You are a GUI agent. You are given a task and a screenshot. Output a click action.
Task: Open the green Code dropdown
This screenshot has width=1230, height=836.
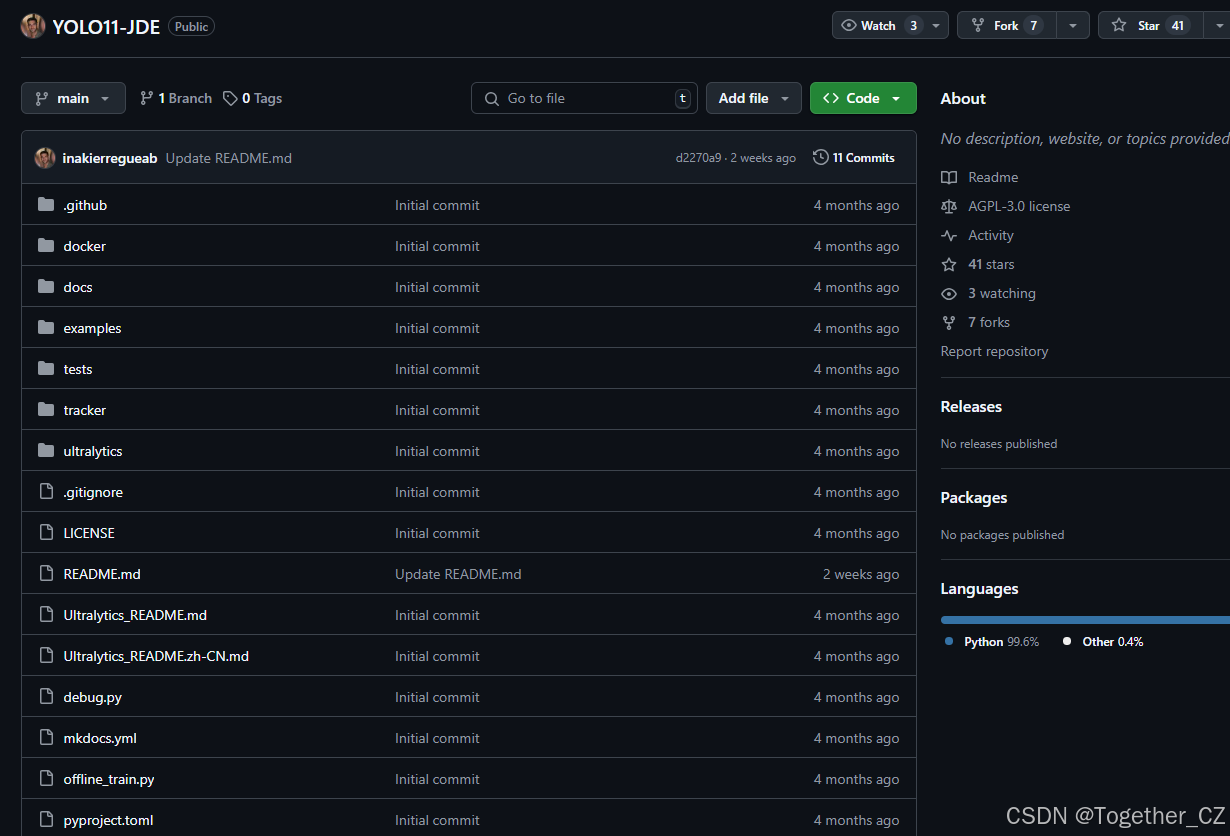863,98
